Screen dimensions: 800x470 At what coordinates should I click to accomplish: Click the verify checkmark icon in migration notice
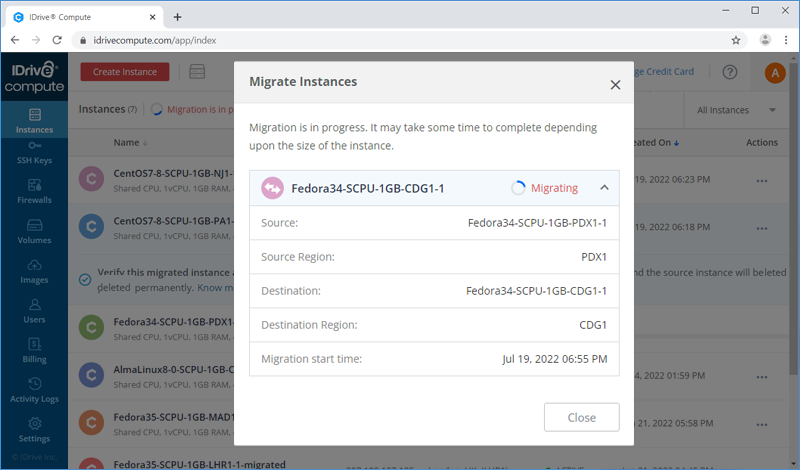pos(85,280)
